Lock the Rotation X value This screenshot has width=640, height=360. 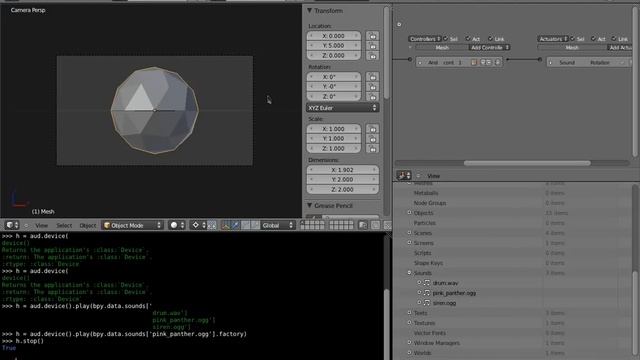(x=372, y=77)
